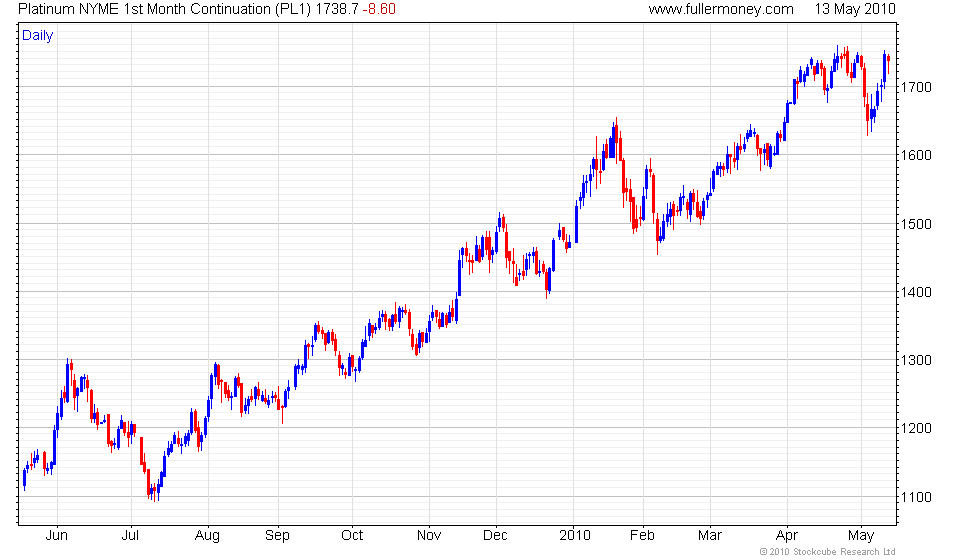
Task: Click the 1600 price axis label
Action: pos(916,156)
